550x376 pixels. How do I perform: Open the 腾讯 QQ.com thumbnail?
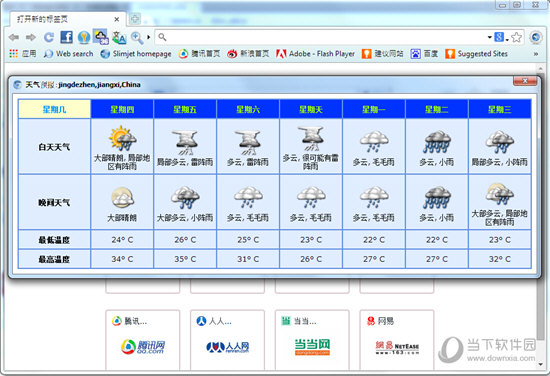click(x=143, y=340)
